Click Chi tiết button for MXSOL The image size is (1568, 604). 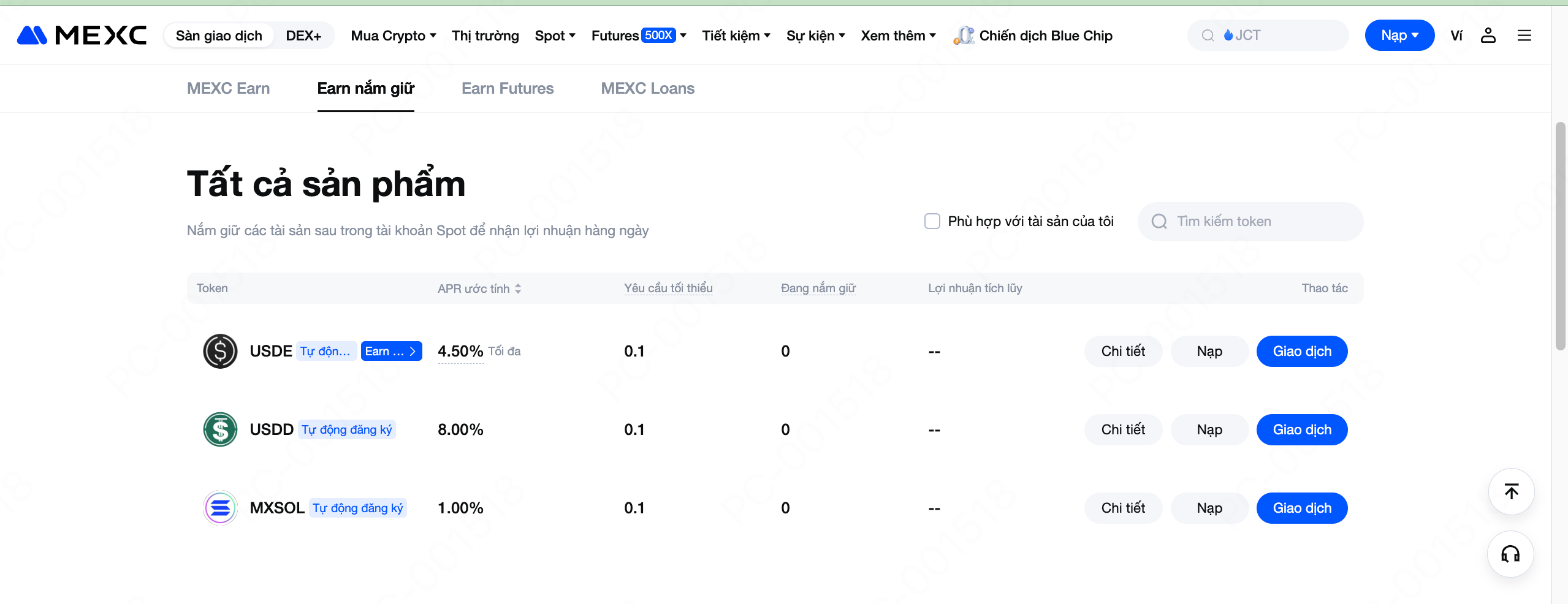tap(1122, 508)
